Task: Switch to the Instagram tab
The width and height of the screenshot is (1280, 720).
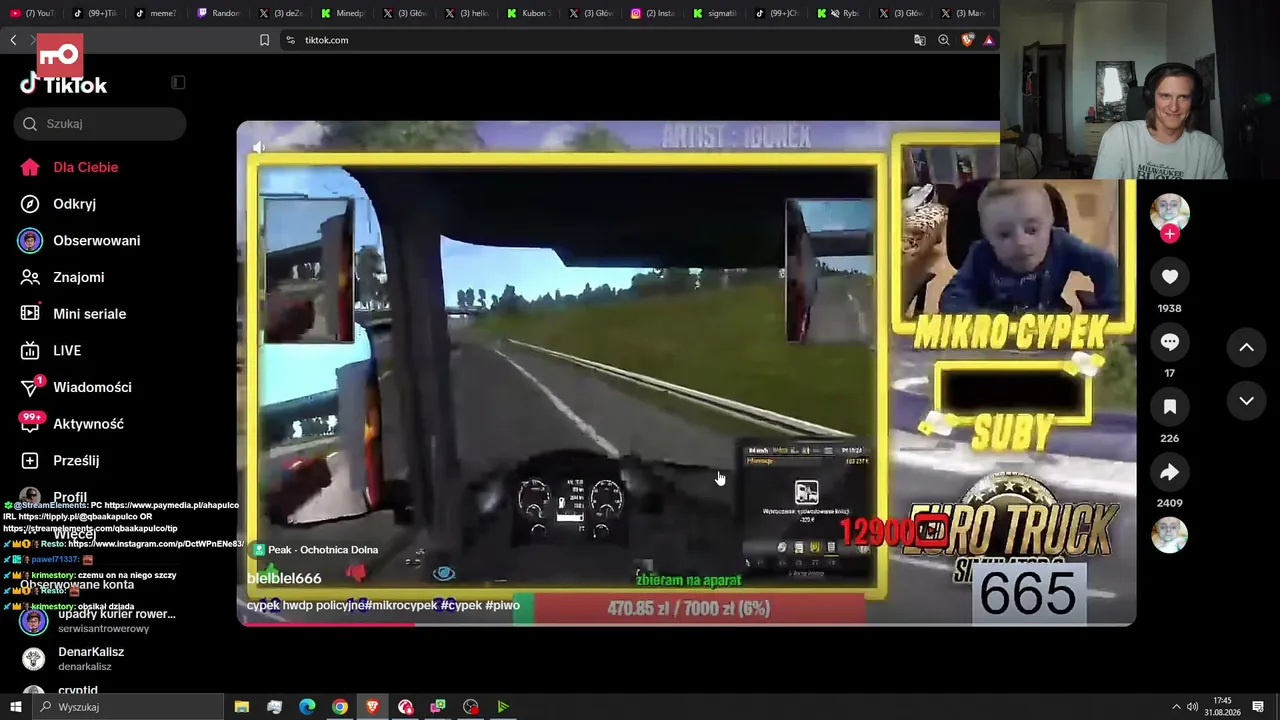Action: pyautogui.click(x=653, y=13)
